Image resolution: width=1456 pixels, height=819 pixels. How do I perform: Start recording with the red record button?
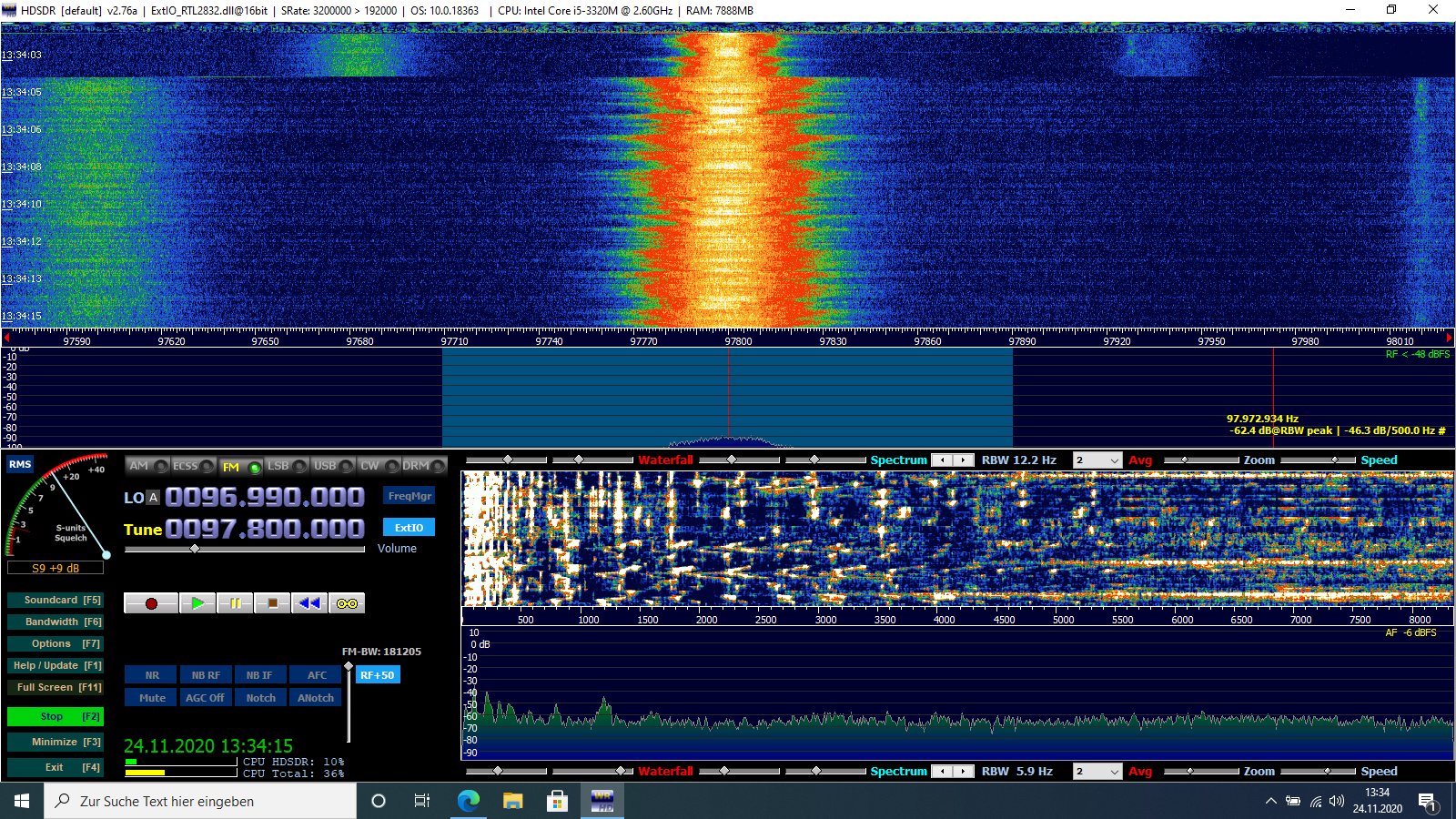(x=151, y=603)
